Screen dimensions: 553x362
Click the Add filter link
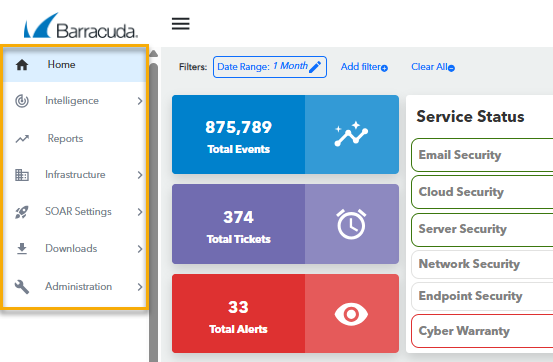pos(364,67)
